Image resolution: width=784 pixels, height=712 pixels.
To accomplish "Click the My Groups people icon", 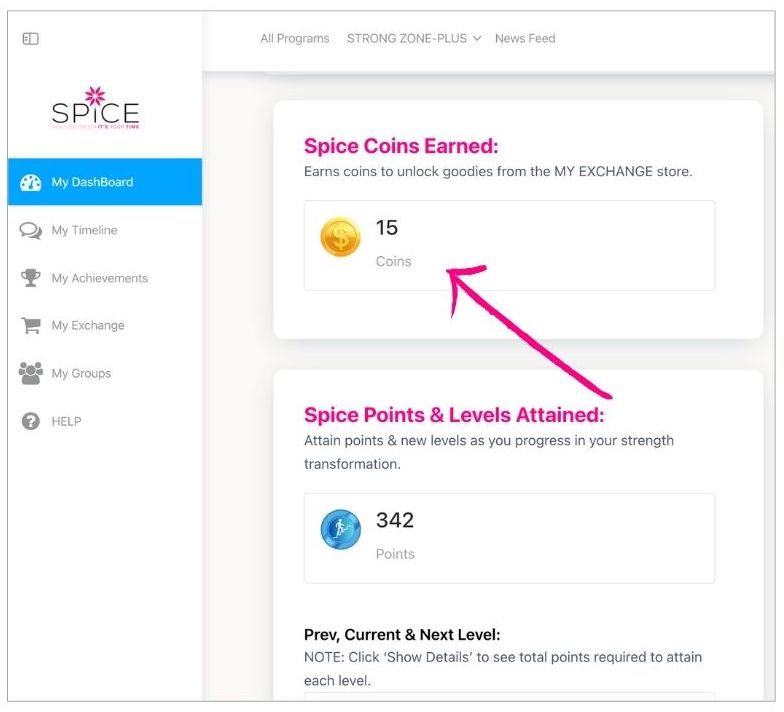I will pyautogui.click(x=31, y=374).
